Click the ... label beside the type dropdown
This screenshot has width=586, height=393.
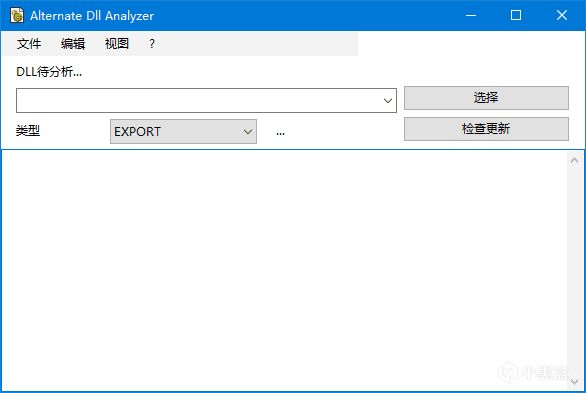tap(280, 133)
